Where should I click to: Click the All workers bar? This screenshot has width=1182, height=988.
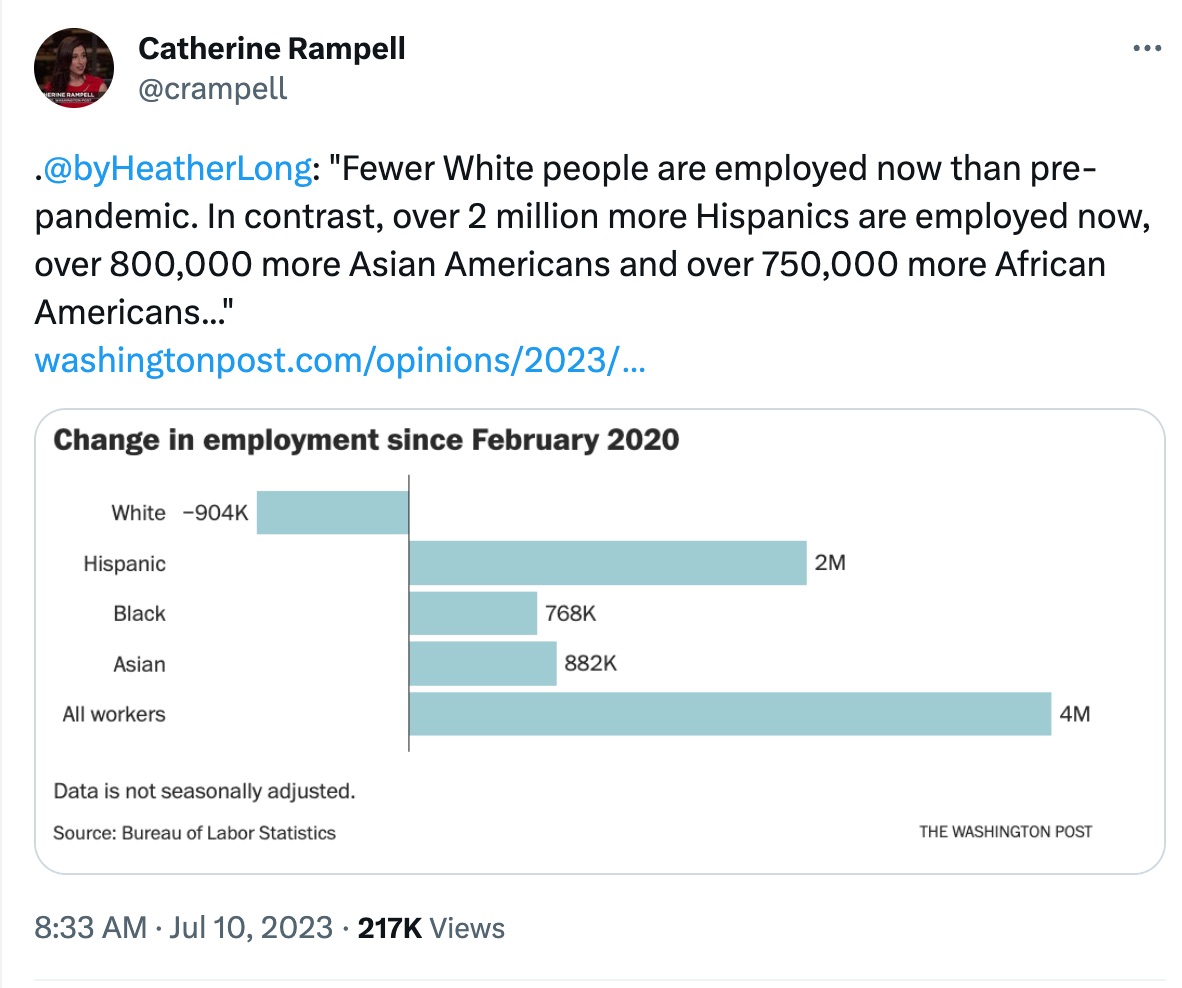point(730,713)
